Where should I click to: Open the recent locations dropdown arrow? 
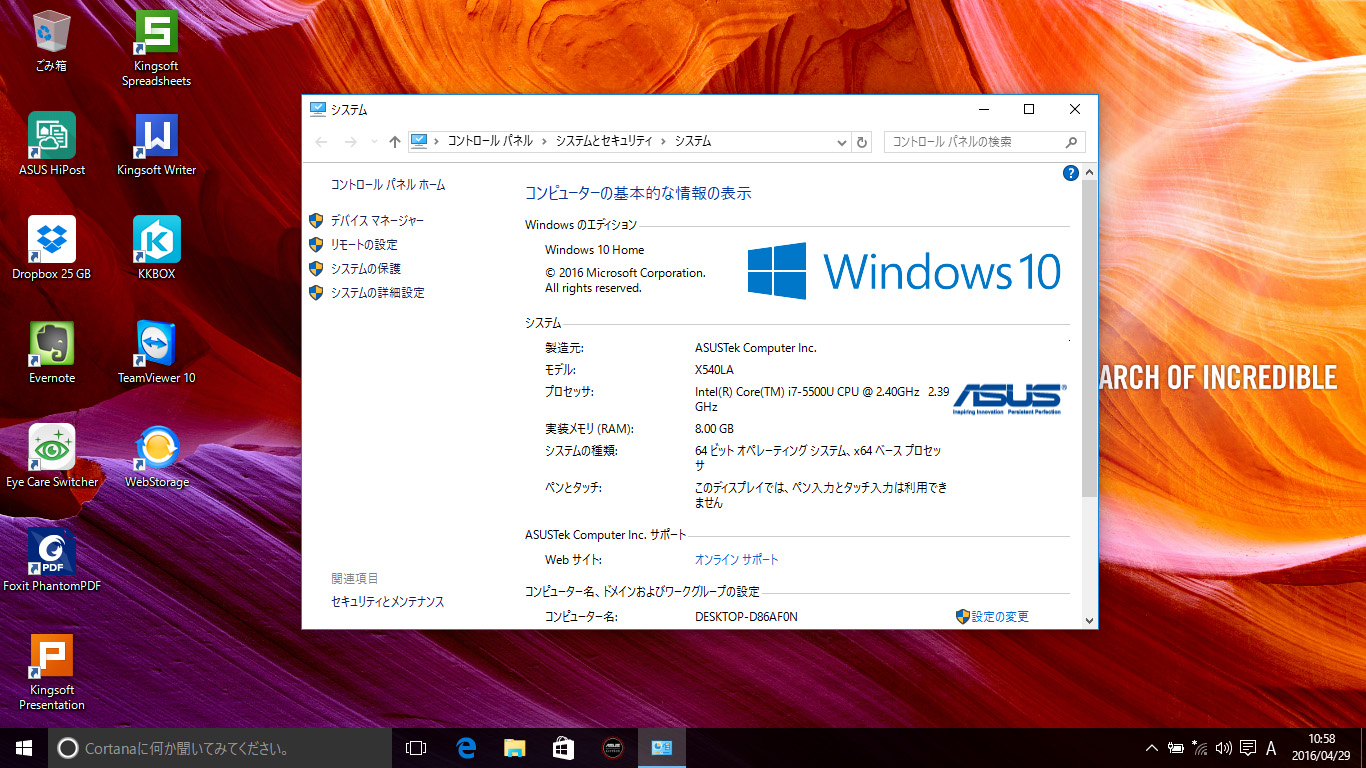(x=374, y=142)
